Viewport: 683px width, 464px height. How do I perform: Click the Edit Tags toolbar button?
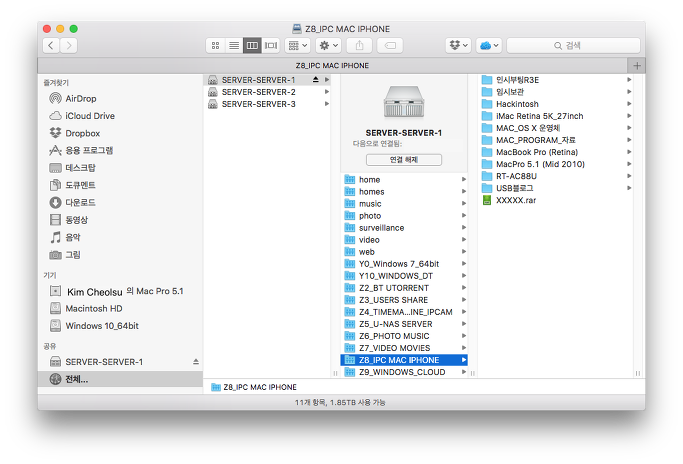point(390,45)
